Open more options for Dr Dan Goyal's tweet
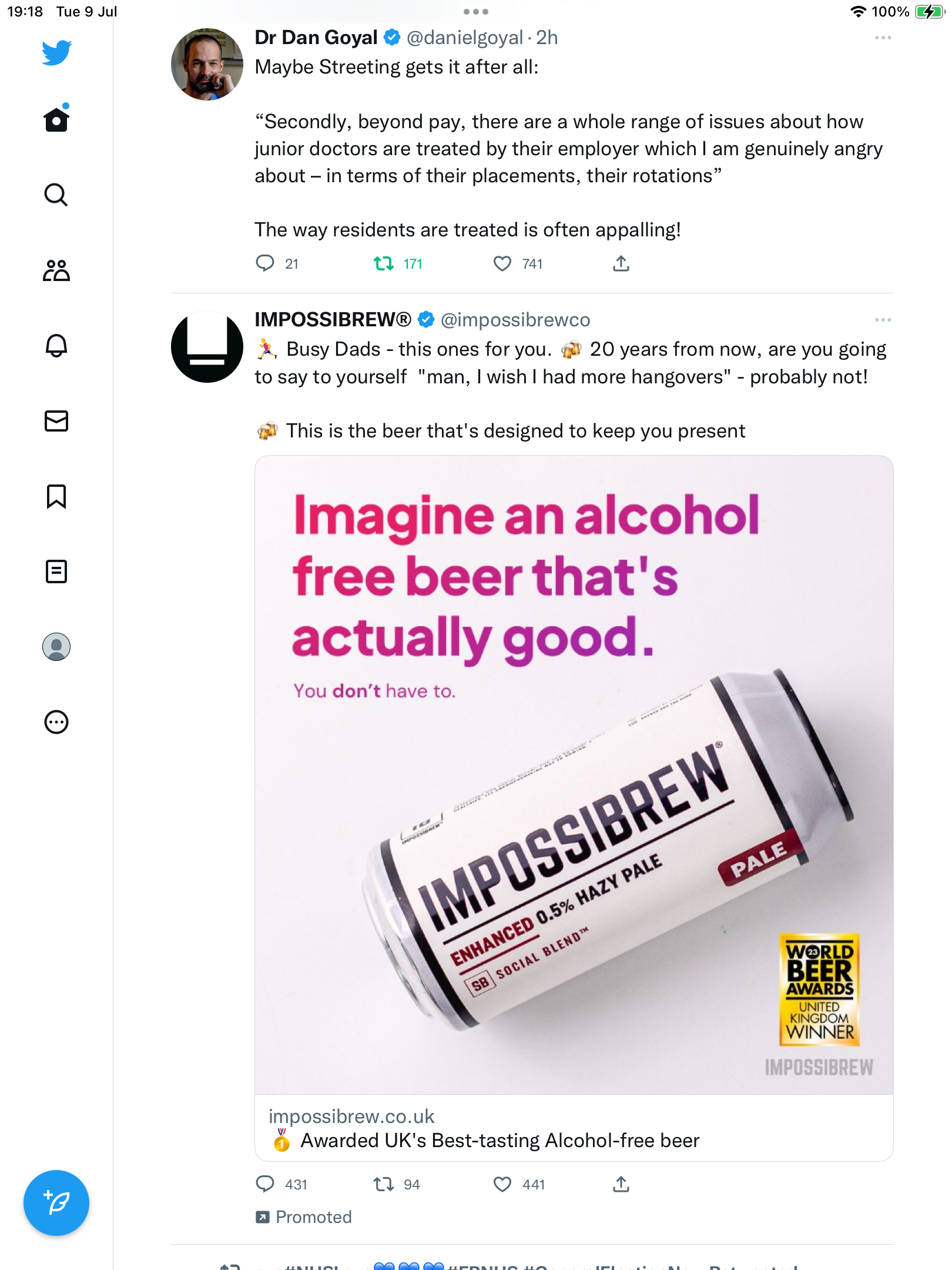This screenshot has height=1270, width=952. point(883,38)
